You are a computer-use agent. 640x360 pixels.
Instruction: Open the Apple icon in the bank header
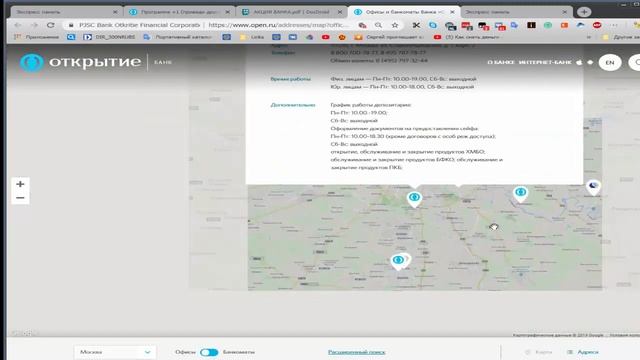click(579, 62)
